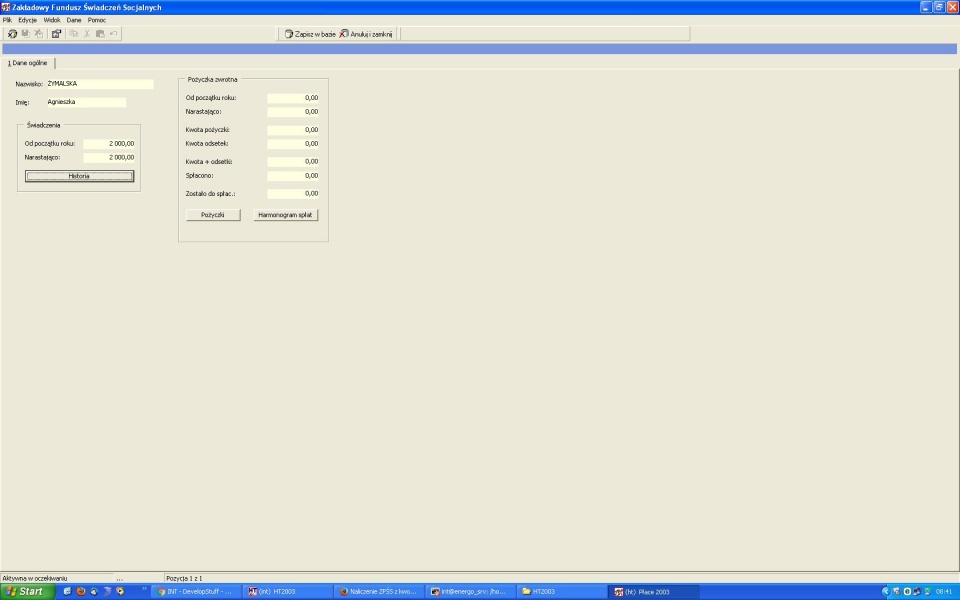Screen dimensions: 960x600
Task: Open the Dane menu
Action: click(x=74, y=20)
